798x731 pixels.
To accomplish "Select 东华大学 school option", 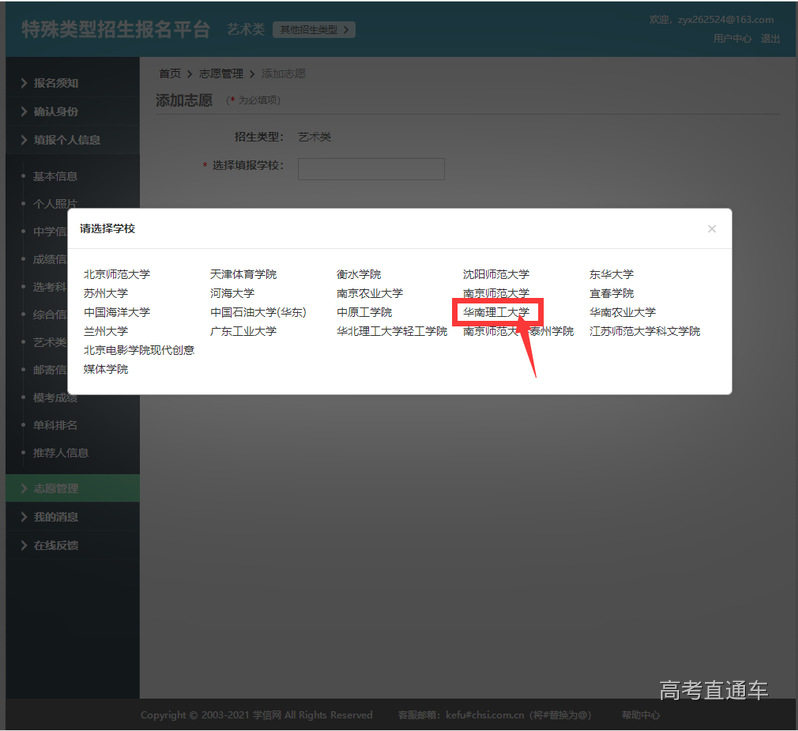I will (x=611, y=274).
